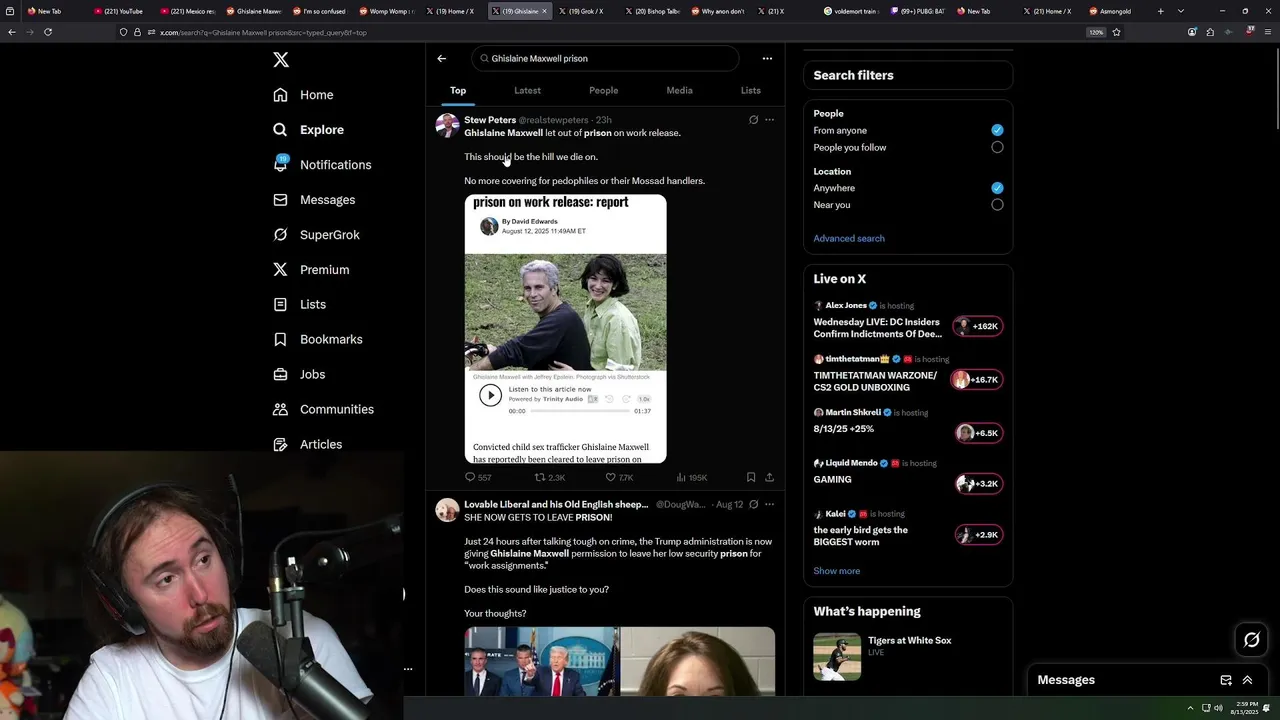This screenshot has width=1280, height=720.
Task: Open Articles in the sidebar
Action: 306,444
